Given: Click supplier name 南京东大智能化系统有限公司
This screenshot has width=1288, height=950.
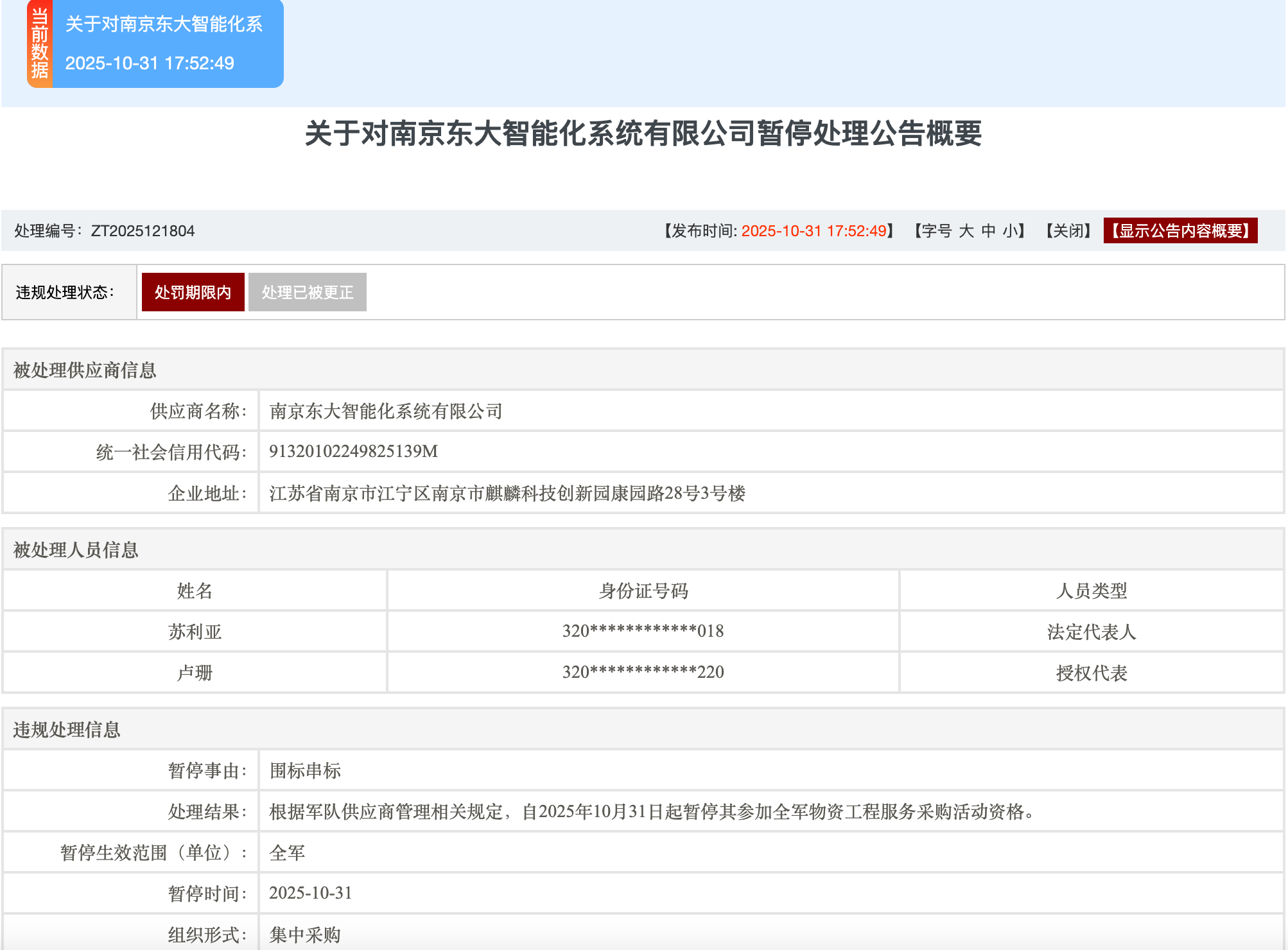Looking at the screenshot, I should tap(386, 411).
